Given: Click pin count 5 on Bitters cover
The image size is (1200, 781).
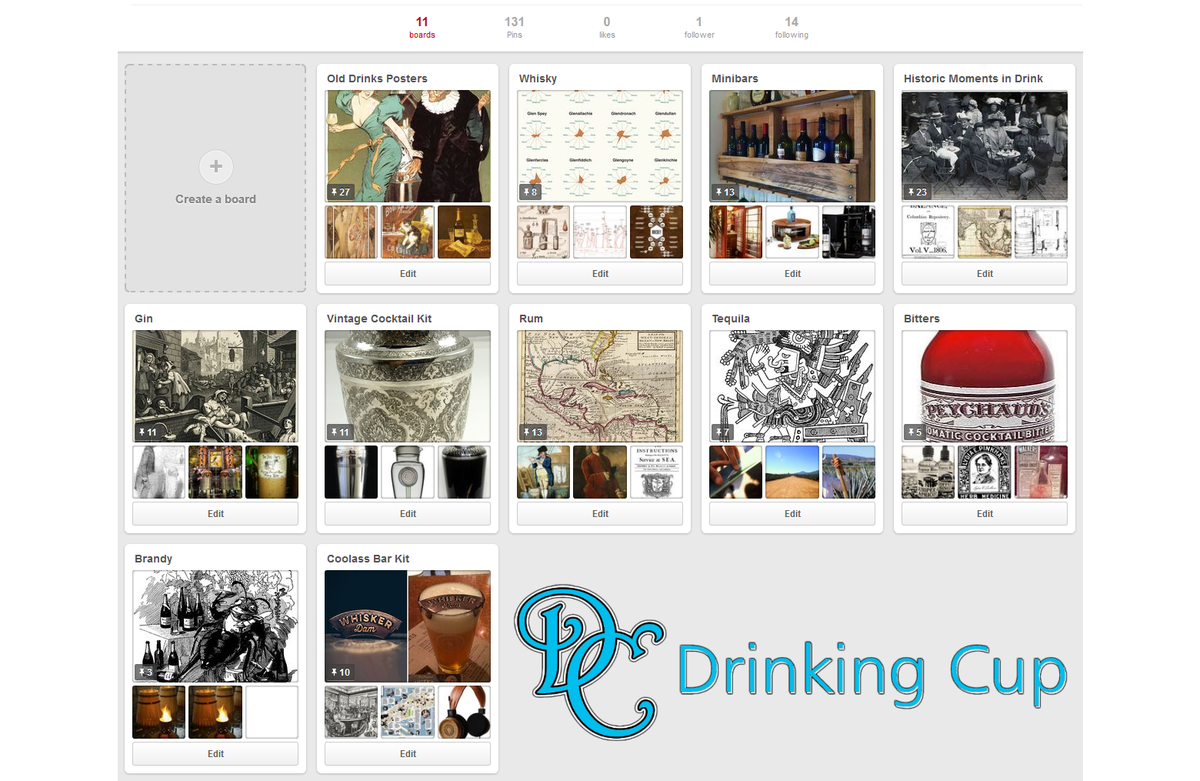Looking at the screenshot, I should pyautogui.click(x=914, y=432).
